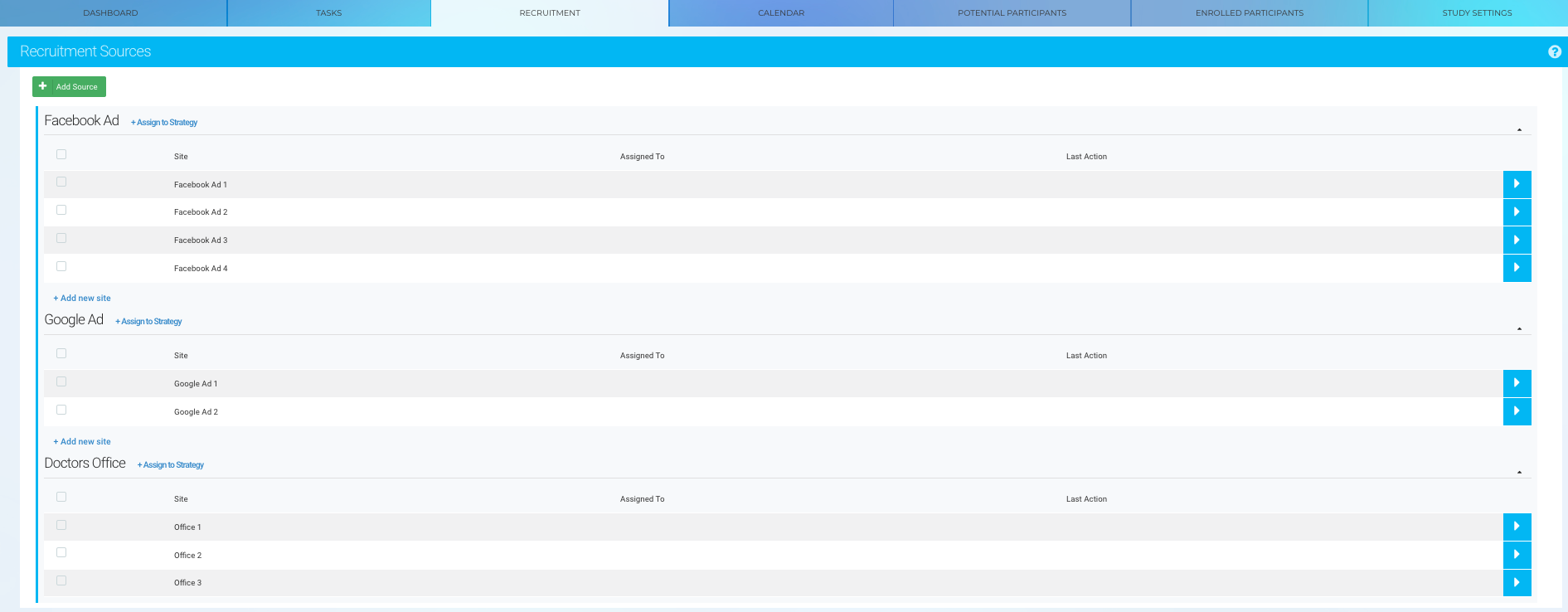Open arrow button for Facebook Ad 1

click(x=1517, y=184)
